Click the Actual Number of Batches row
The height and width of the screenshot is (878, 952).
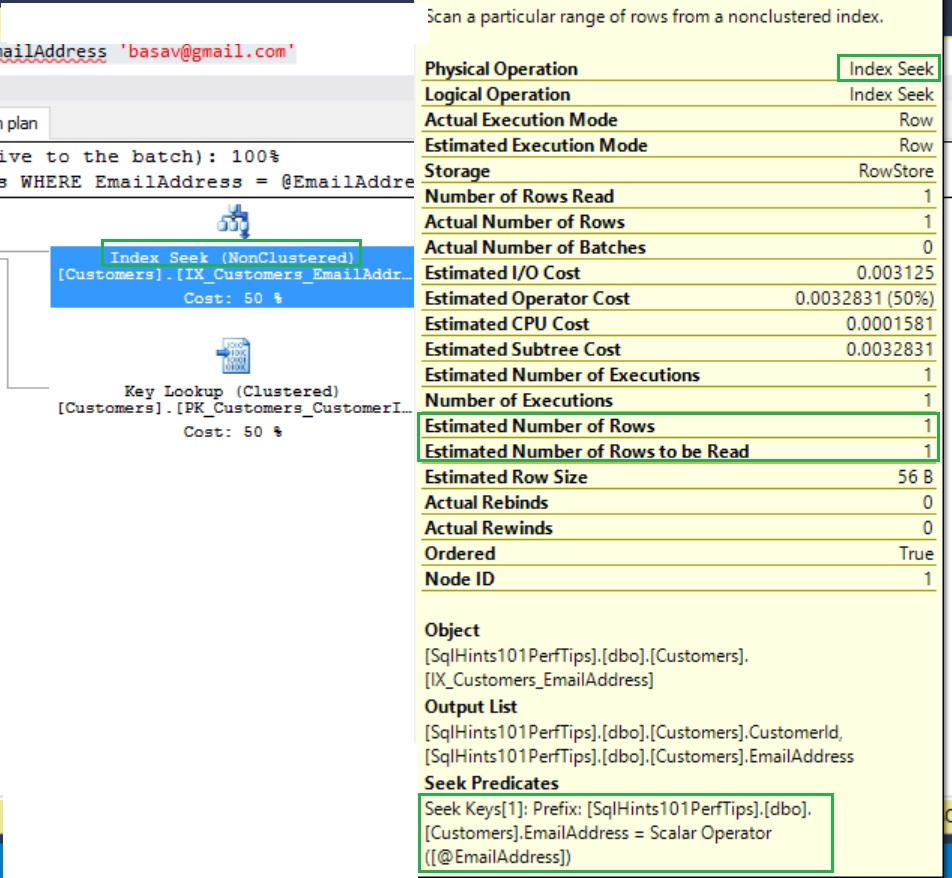point(679,247)
